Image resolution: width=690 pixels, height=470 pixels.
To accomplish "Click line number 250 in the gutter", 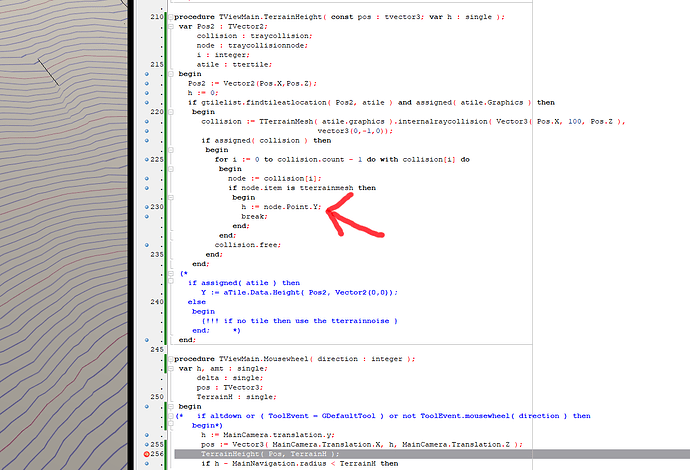I will [x=157, y=397].
